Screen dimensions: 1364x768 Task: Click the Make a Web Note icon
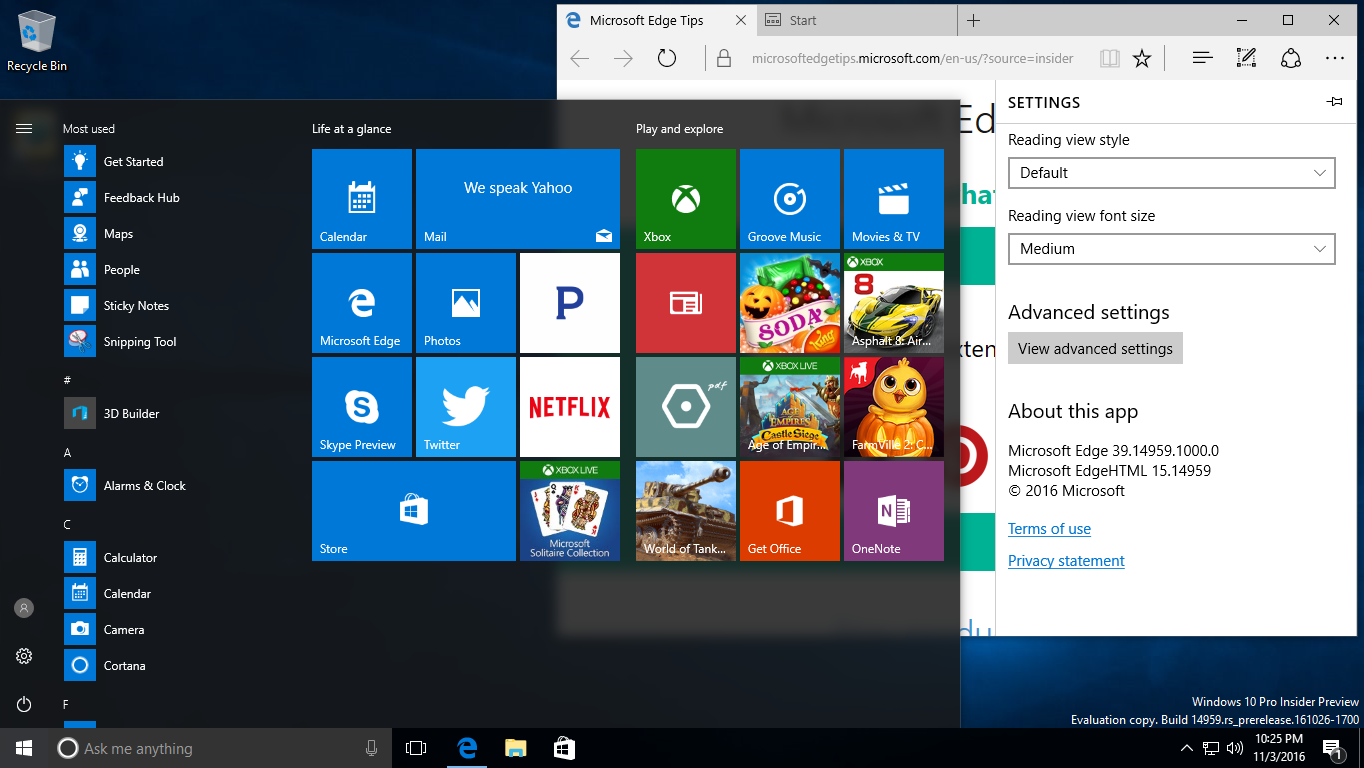(1246, 59)
